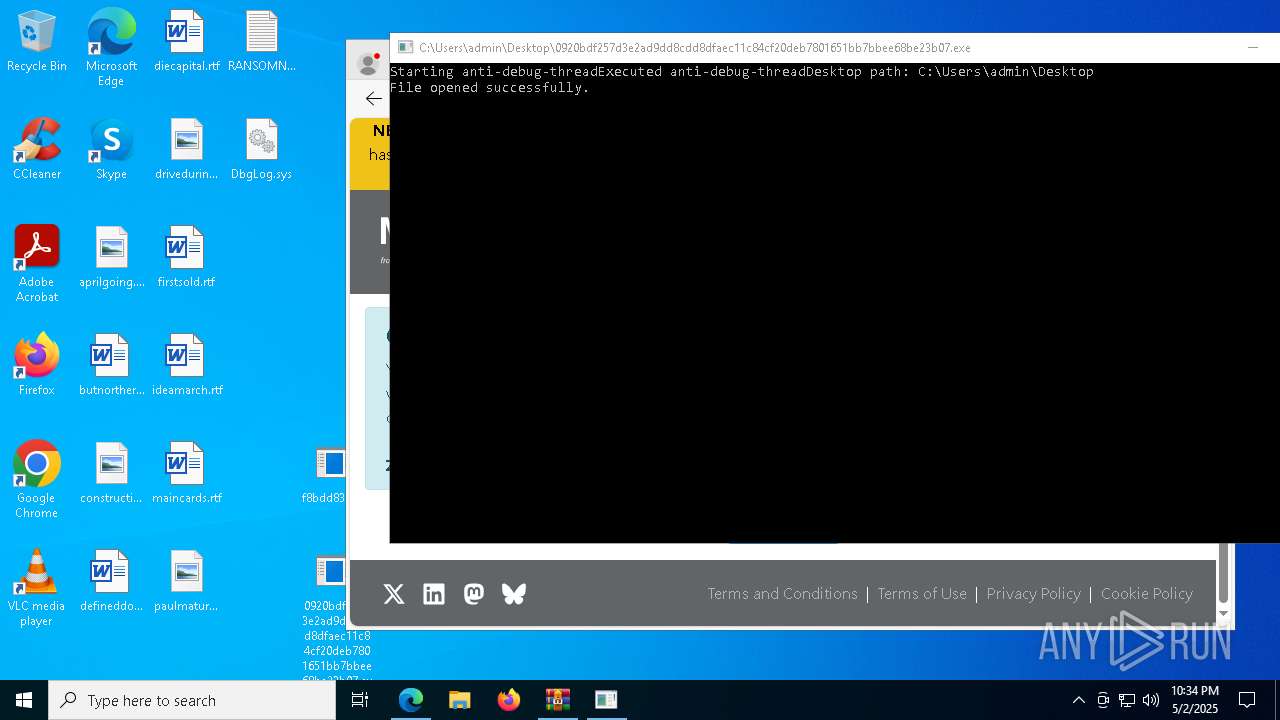Screen dimensions: 1280x720
Task: Select the RANSOMN... text file on the desktop
Action: [x=261, y=42]
